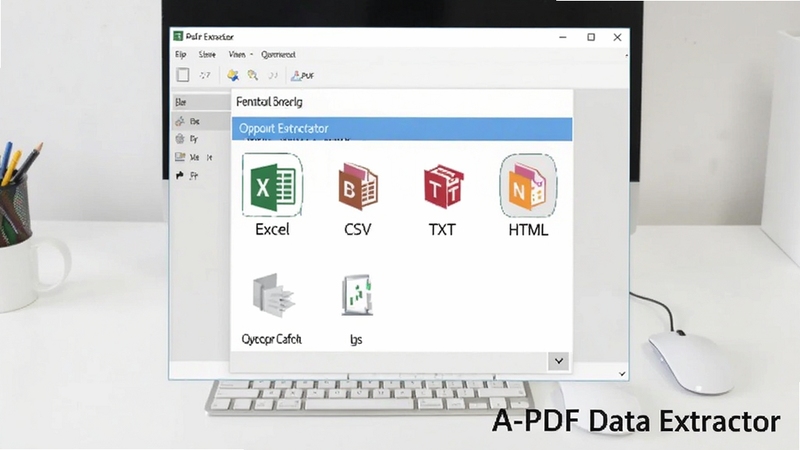Screen dimensions: 800x450
Task: Select the HTML export format icon
Action: tap(528, 186)
